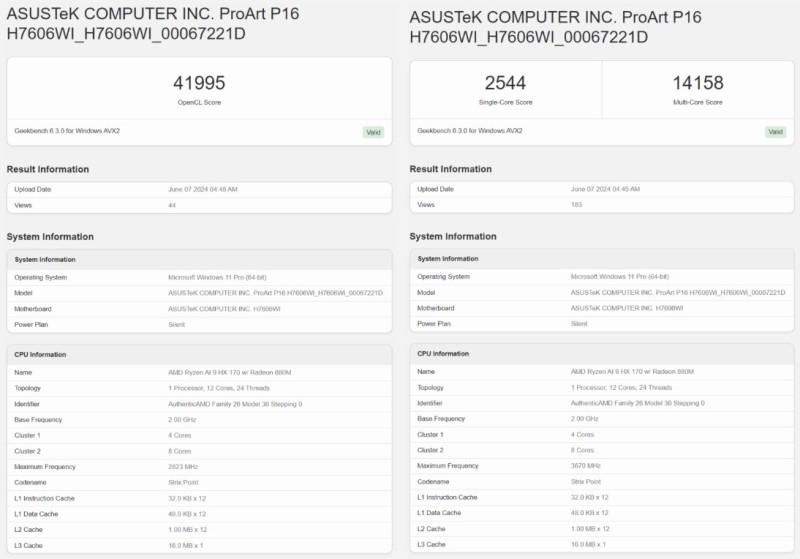Click the Views count of 183
The width and height of the screenshot is (800, 559).
click(576, 204)
